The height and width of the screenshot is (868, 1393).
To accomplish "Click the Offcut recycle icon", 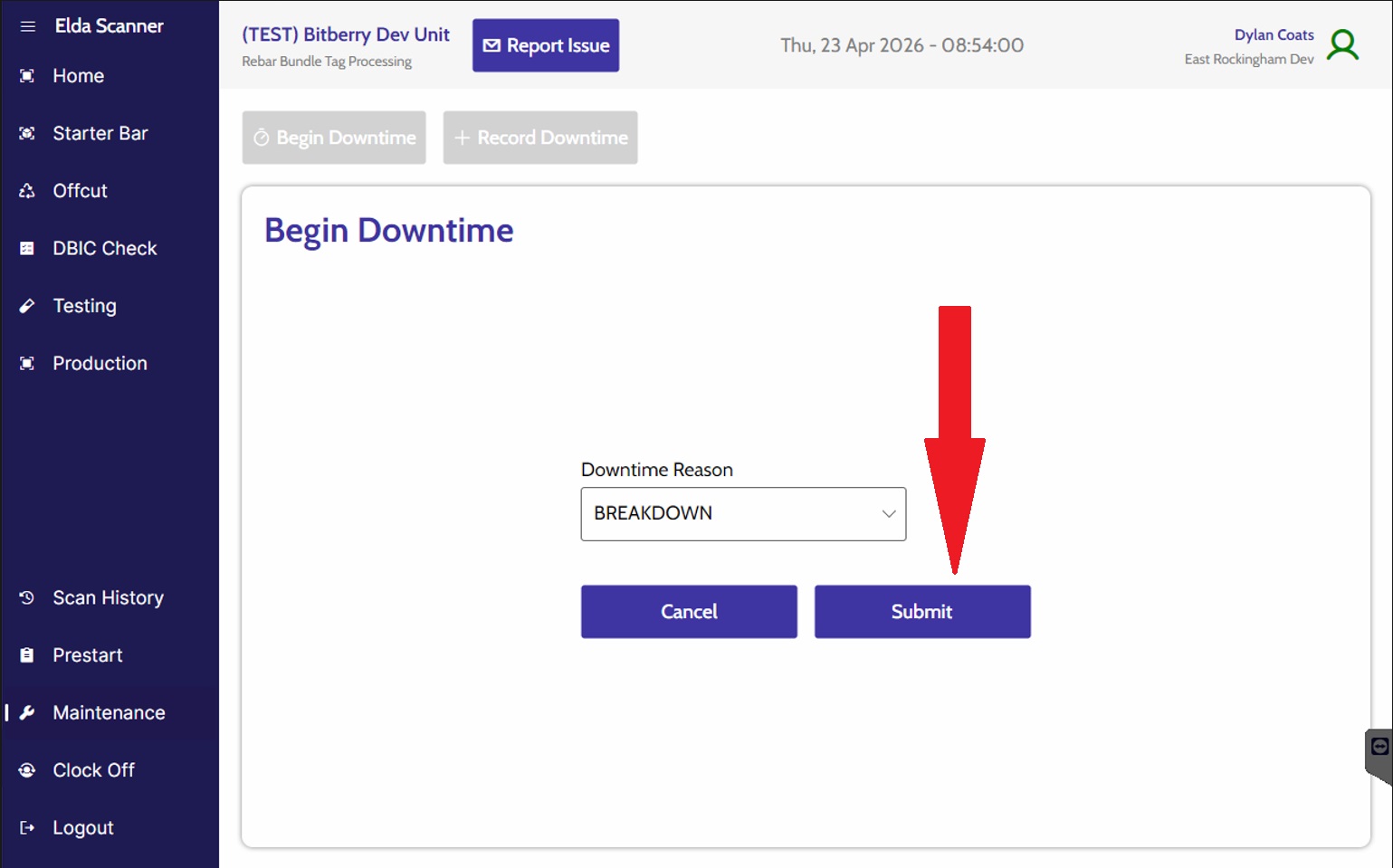I will [27, 191].
